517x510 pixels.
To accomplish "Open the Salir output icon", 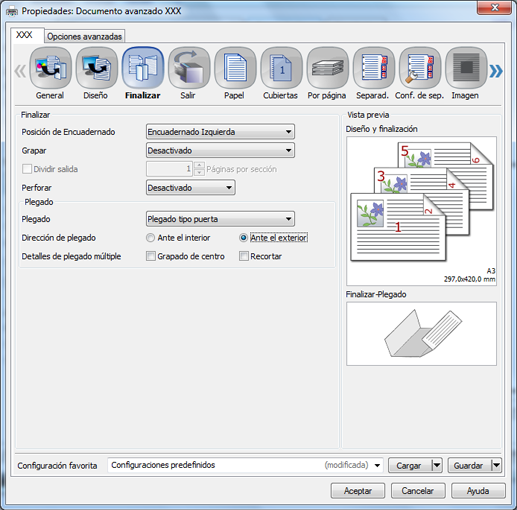I will point(189,68).
